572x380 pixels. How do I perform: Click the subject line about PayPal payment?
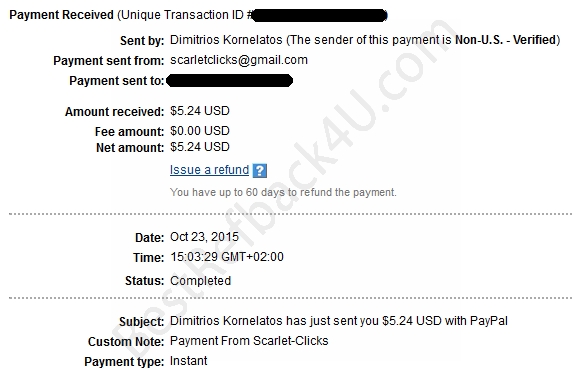click(339, 321)
